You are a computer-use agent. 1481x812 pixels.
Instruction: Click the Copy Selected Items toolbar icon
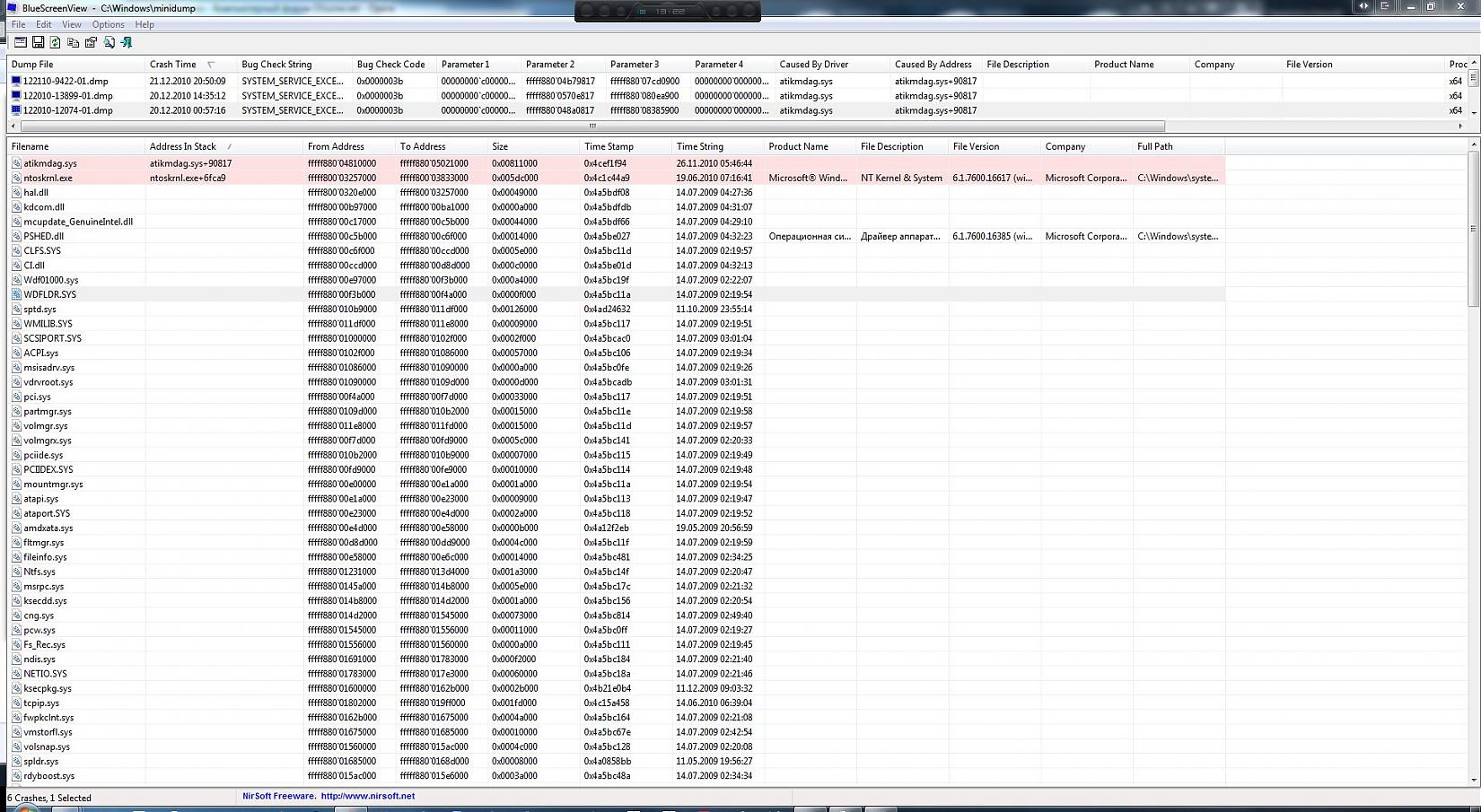pyautogui.click(x=74, y=42)
